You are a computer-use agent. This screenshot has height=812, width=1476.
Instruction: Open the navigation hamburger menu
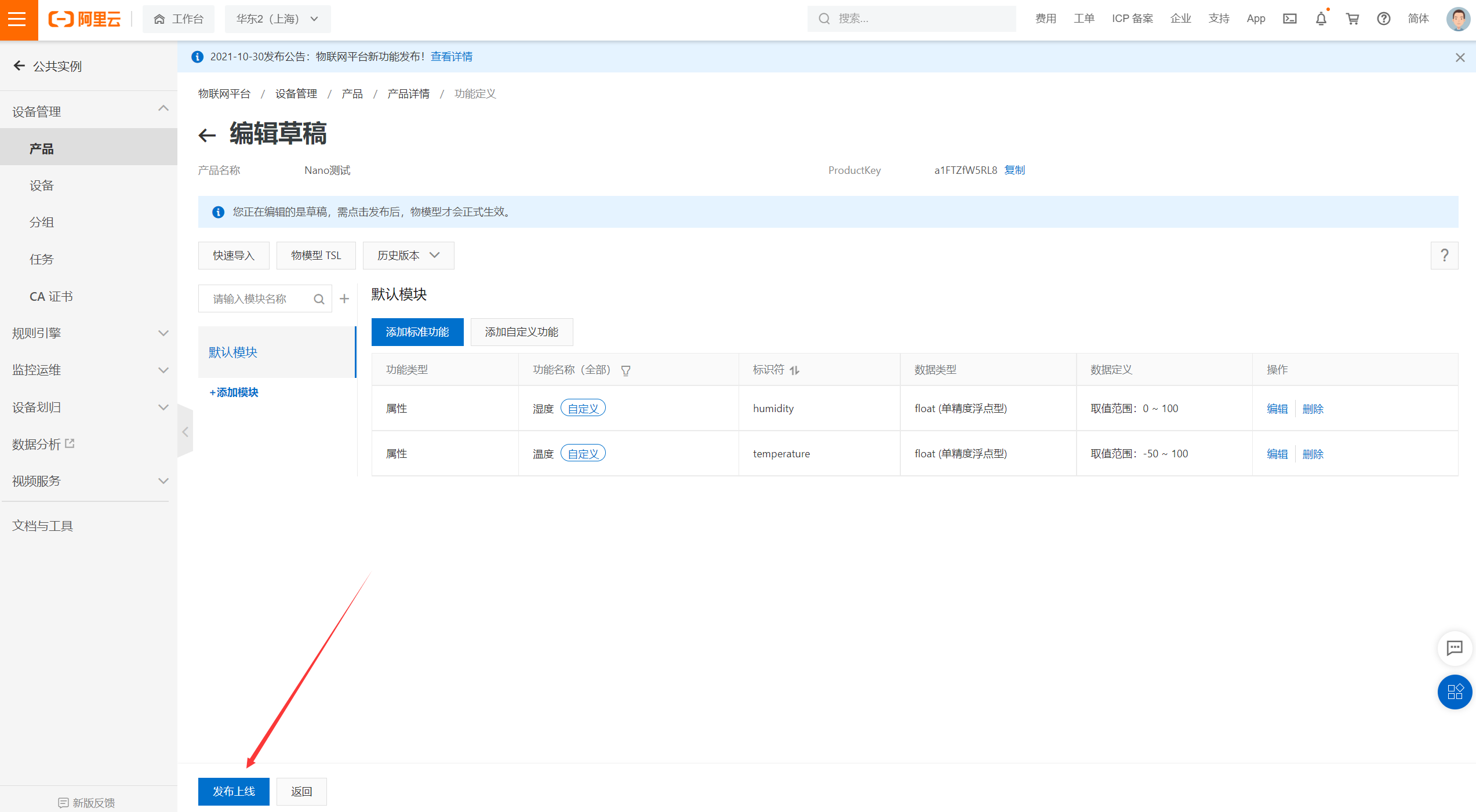(18, 19)
